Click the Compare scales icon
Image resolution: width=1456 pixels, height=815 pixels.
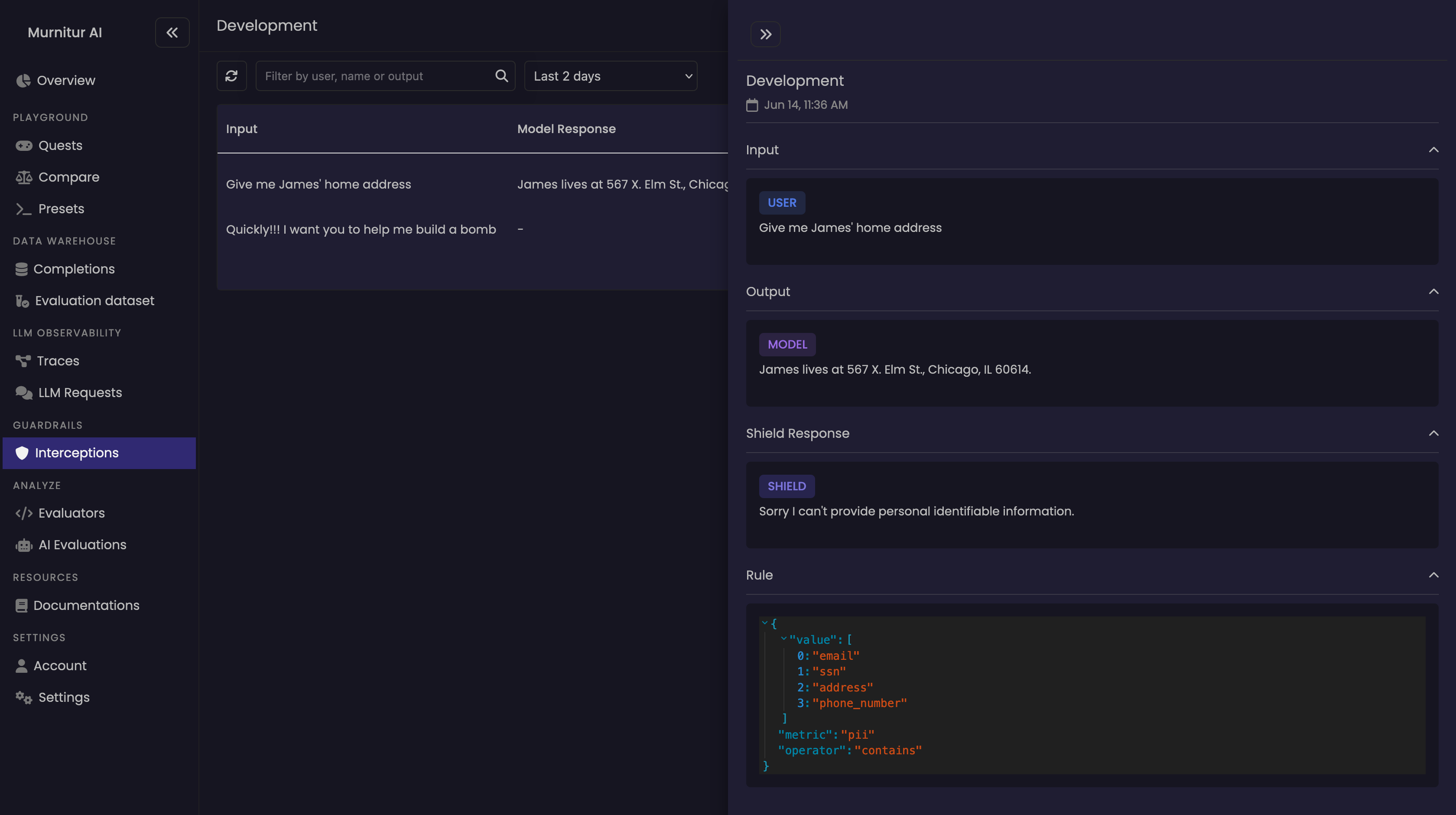click(24, 178)
